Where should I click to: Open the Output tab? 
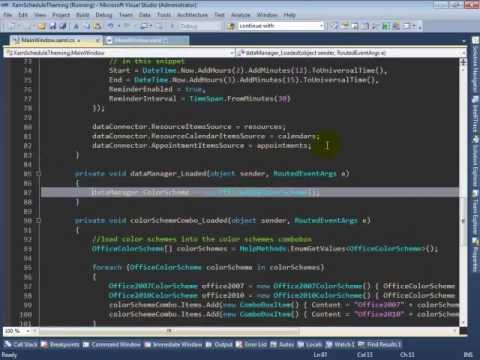click(219, 345)
